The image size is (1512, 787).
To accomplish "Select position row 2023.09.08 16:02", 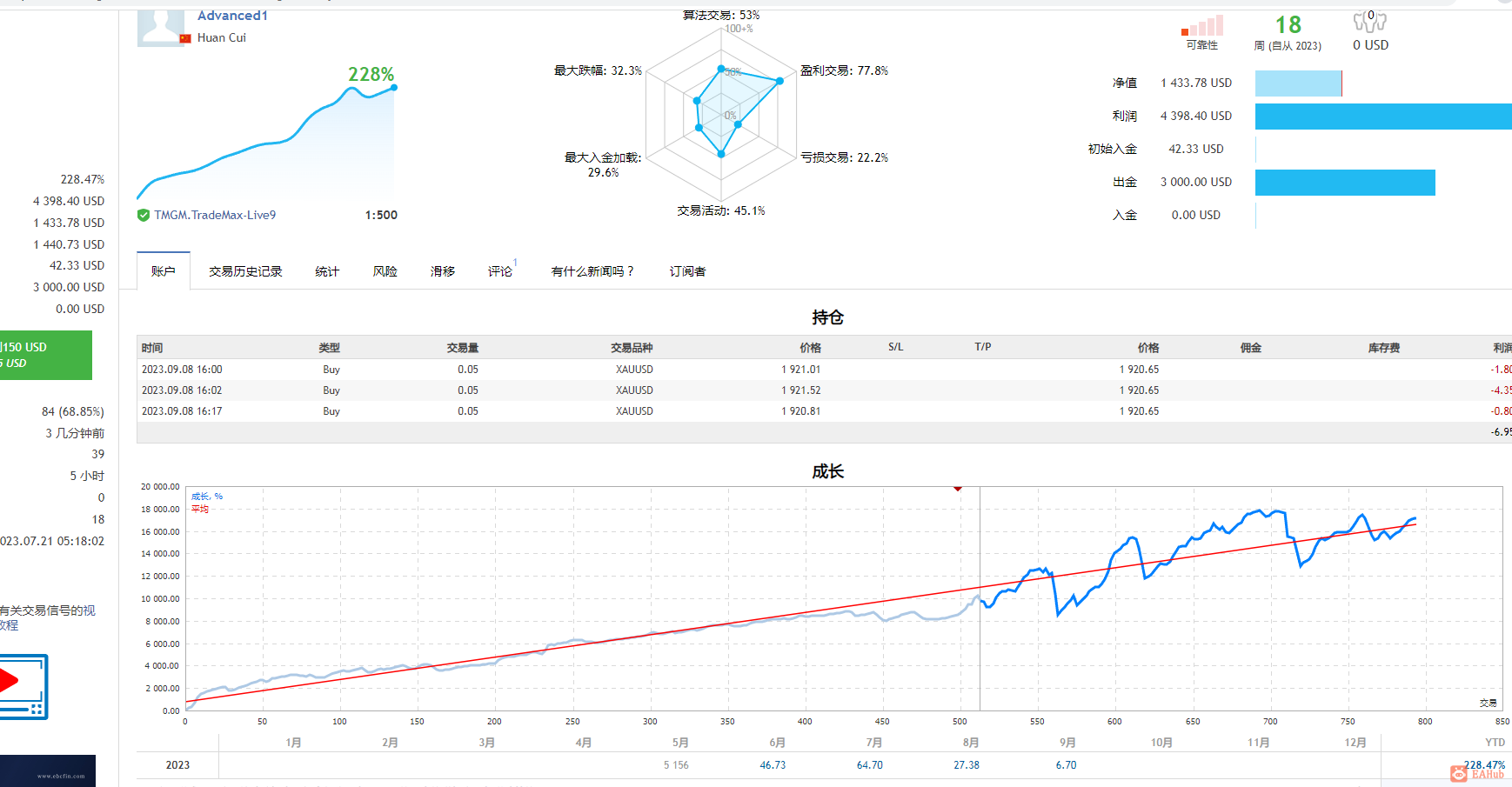I will (x=824, y=390).
